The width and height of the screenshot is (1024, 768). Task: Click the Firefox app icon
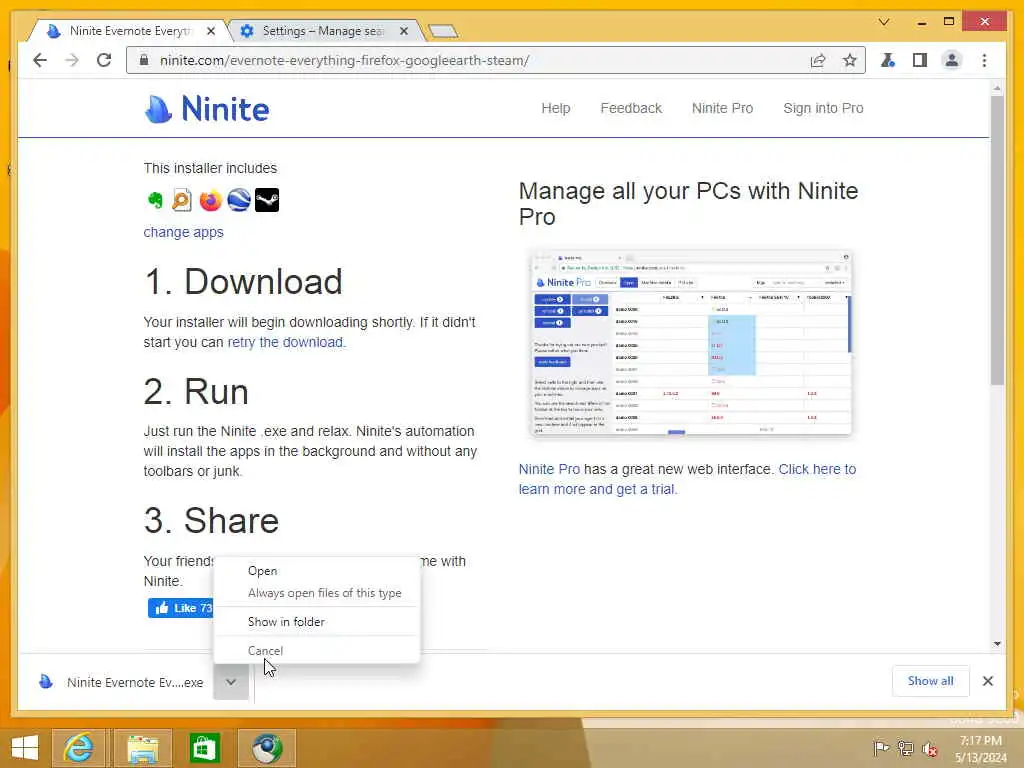click(210, 200)
